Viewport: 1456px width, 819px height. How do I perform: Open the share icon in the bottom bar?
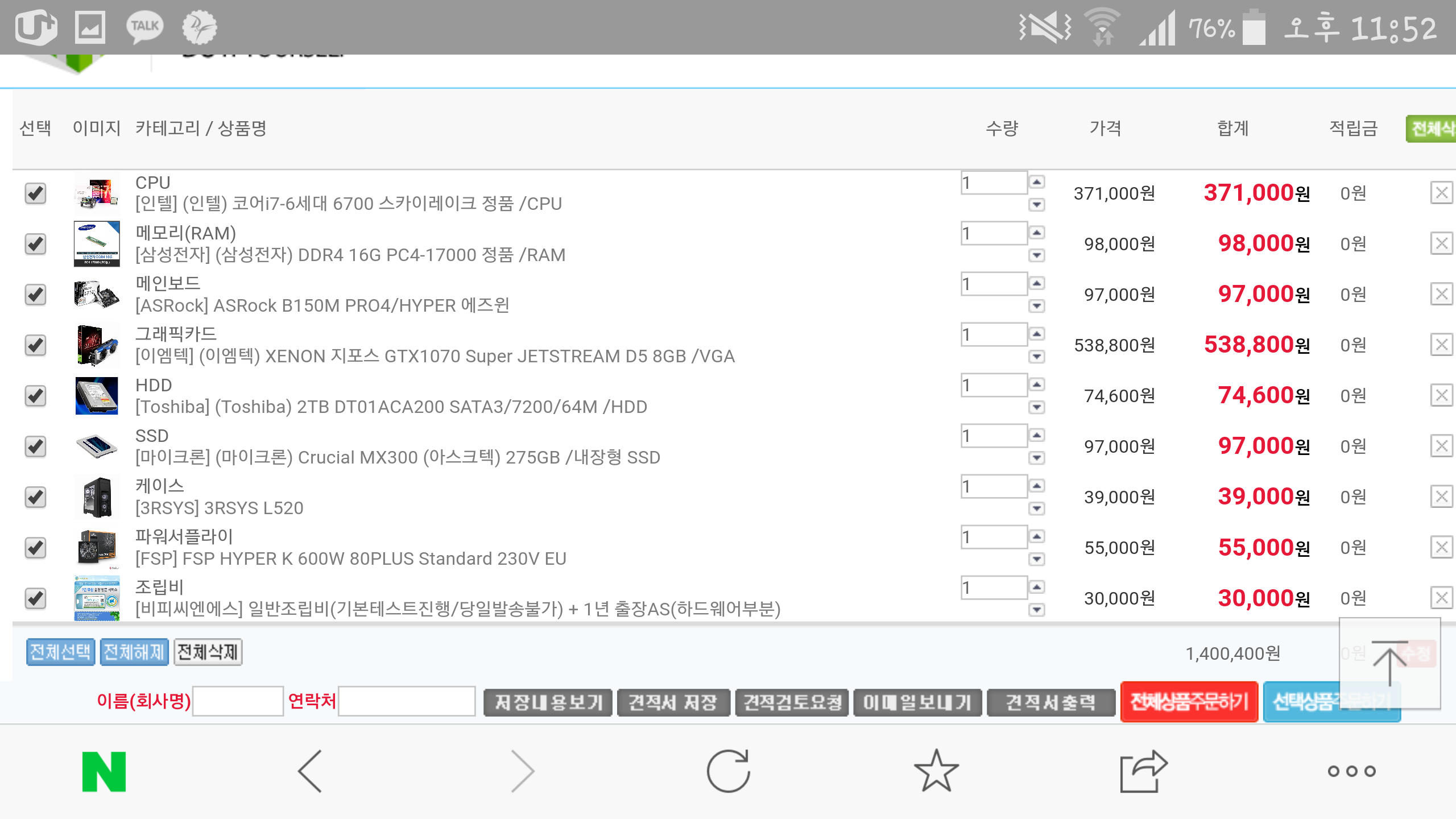[1143, 771]
